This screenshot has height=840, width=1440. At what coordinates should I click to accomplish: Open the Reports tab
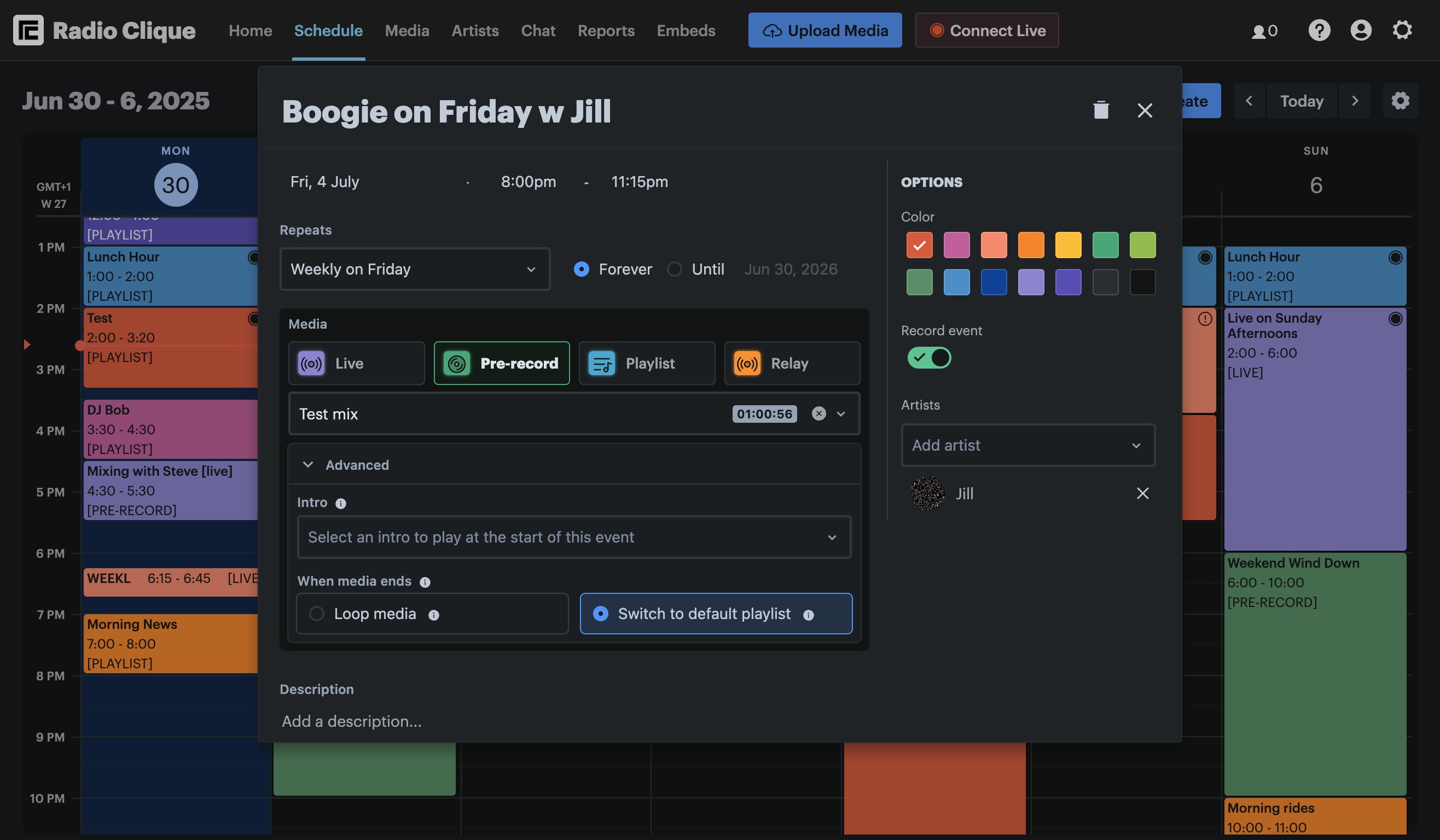(x=606, y=30)
